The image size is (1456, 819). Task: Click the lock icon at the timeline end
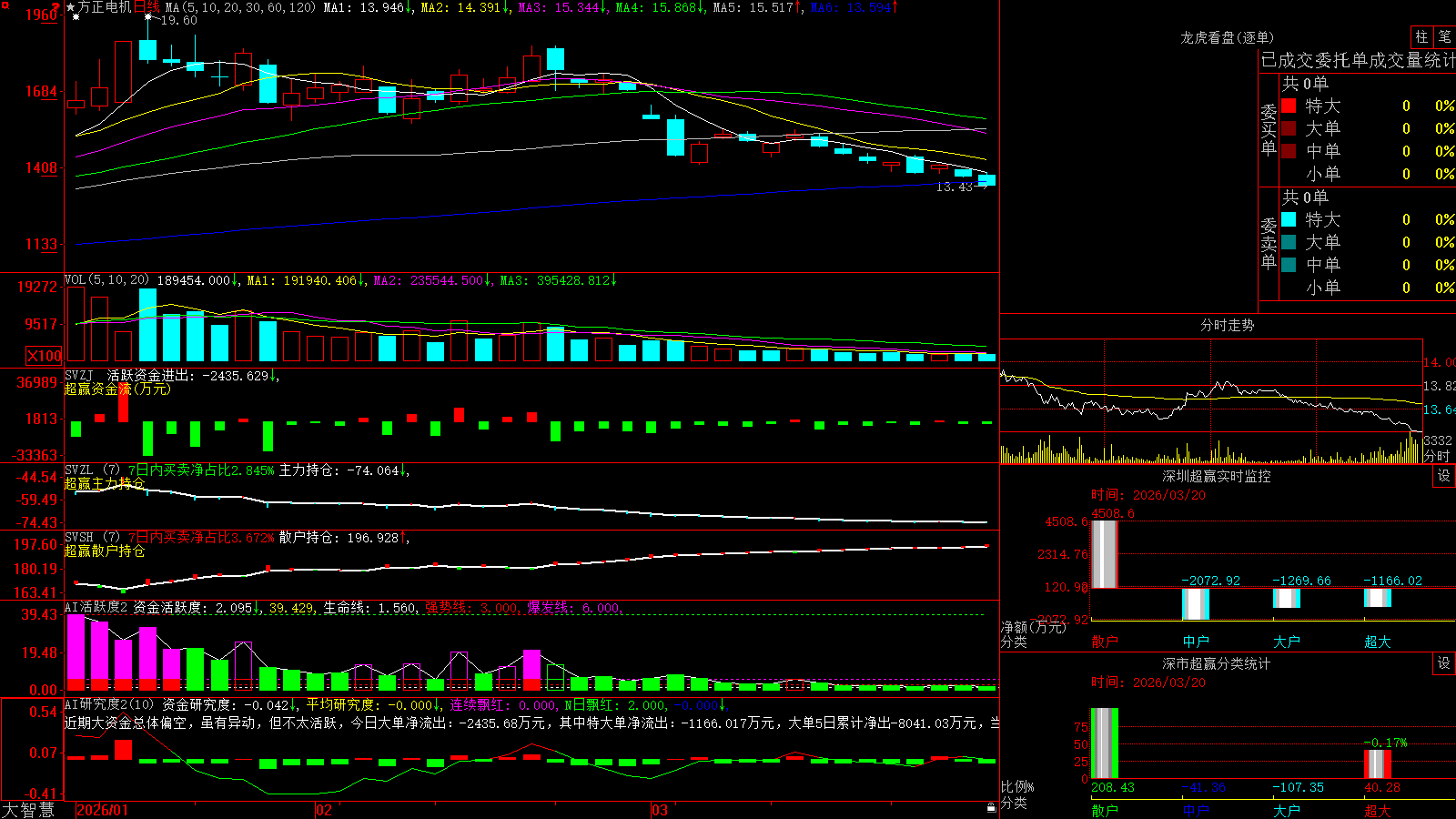(x=991, y=807)
